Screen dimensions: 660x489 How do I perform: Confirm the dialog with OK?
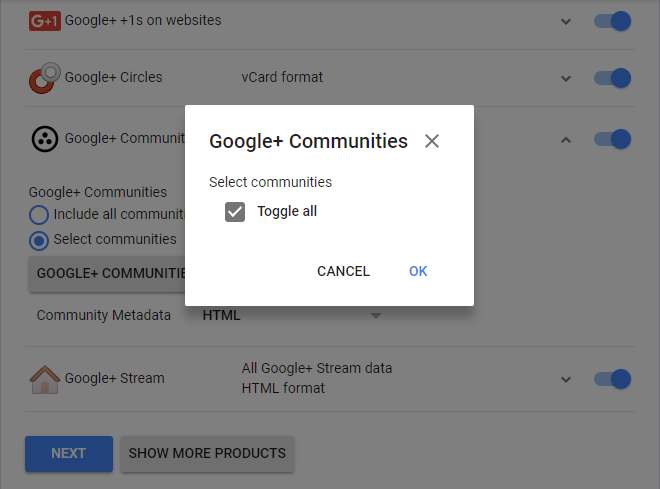point(418,271)
